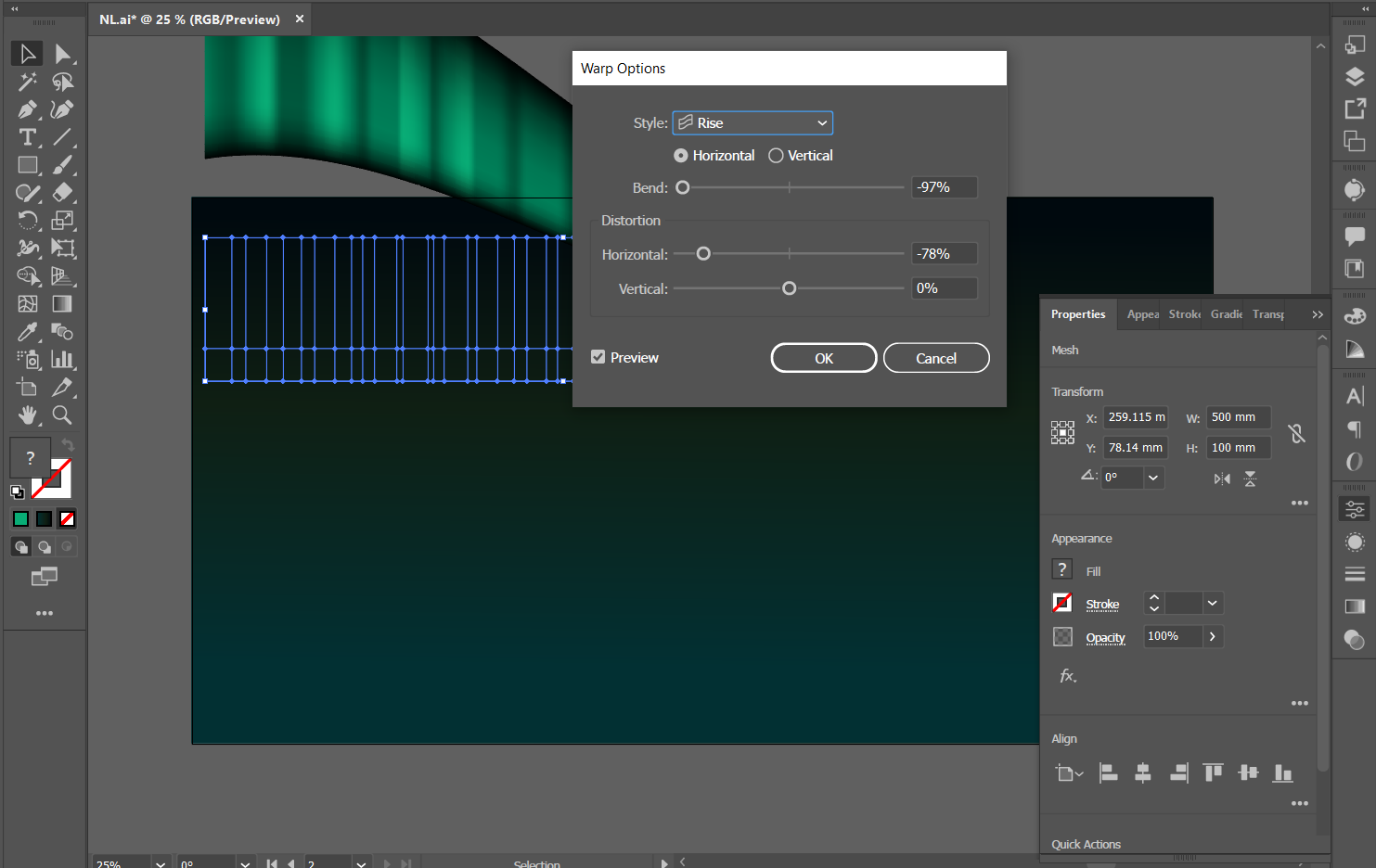The height and width of the screenshot is (868, 1376).
Task: Click Flip Horizontal icon in Transform
Action: pos(1222,479)
